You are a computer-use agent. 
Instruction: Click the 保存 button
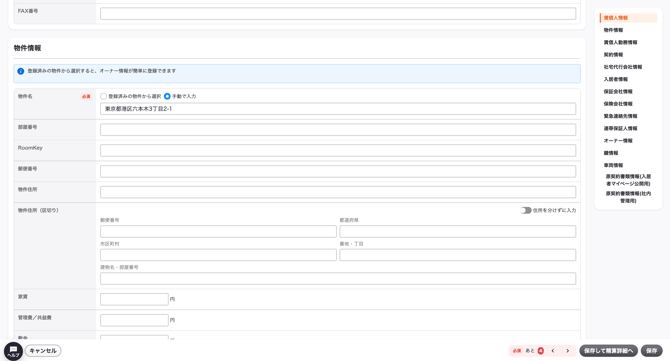652,351
